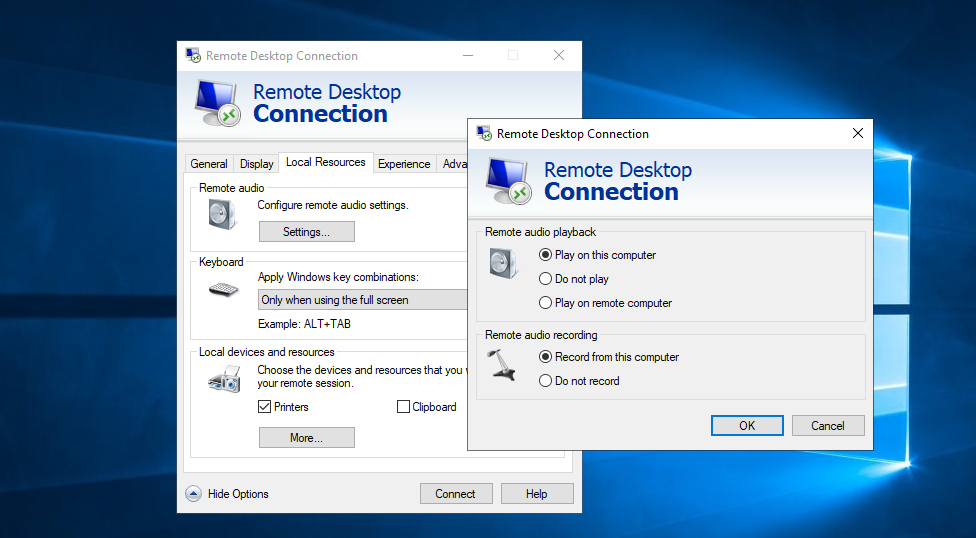Click 'Remote audio playback' group label
976x538 pixels.
(x=540, y=232)
